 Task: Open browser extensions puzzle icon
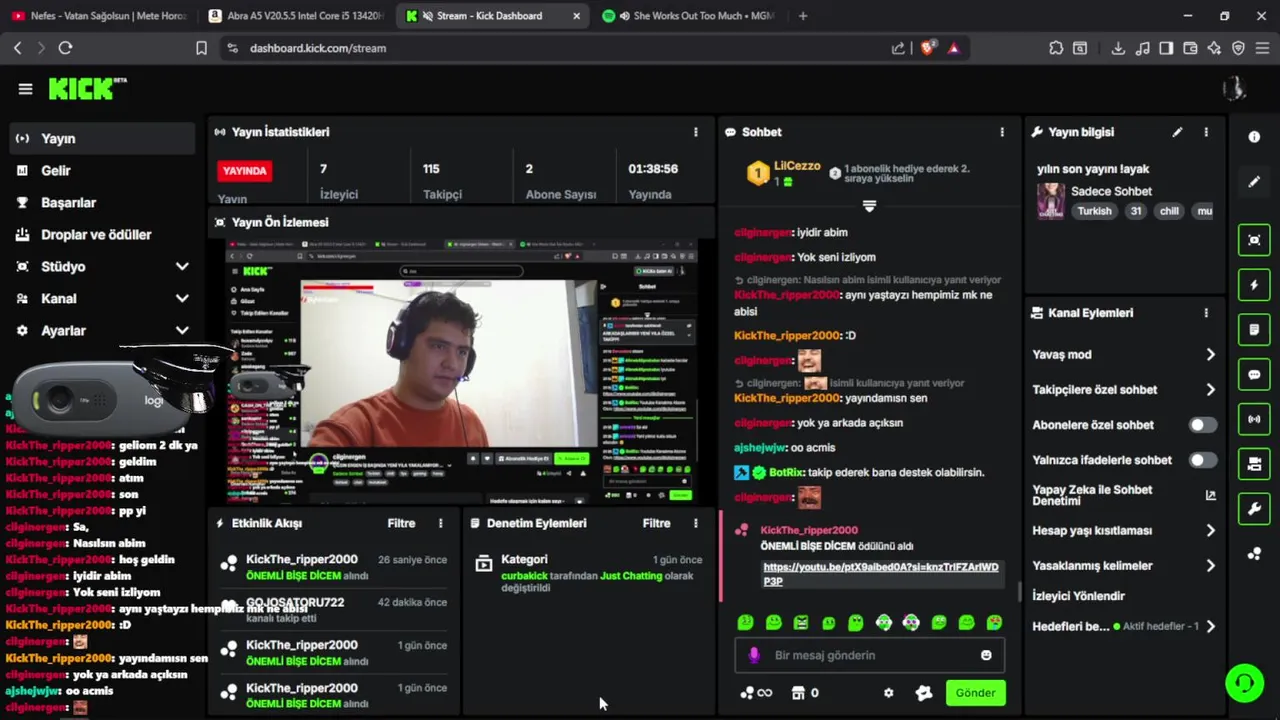[x=1056, y=48]
